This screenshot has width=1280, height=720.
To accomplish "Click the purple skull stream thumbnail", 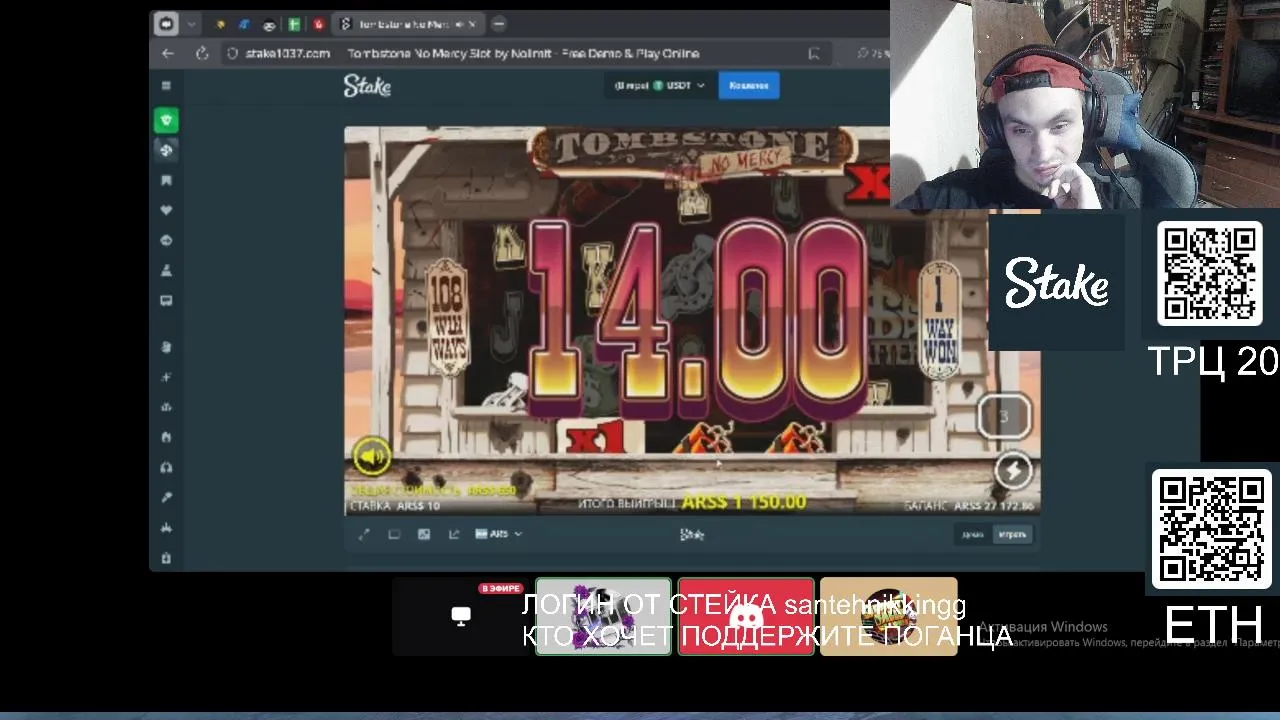I will tap(603, 616).
